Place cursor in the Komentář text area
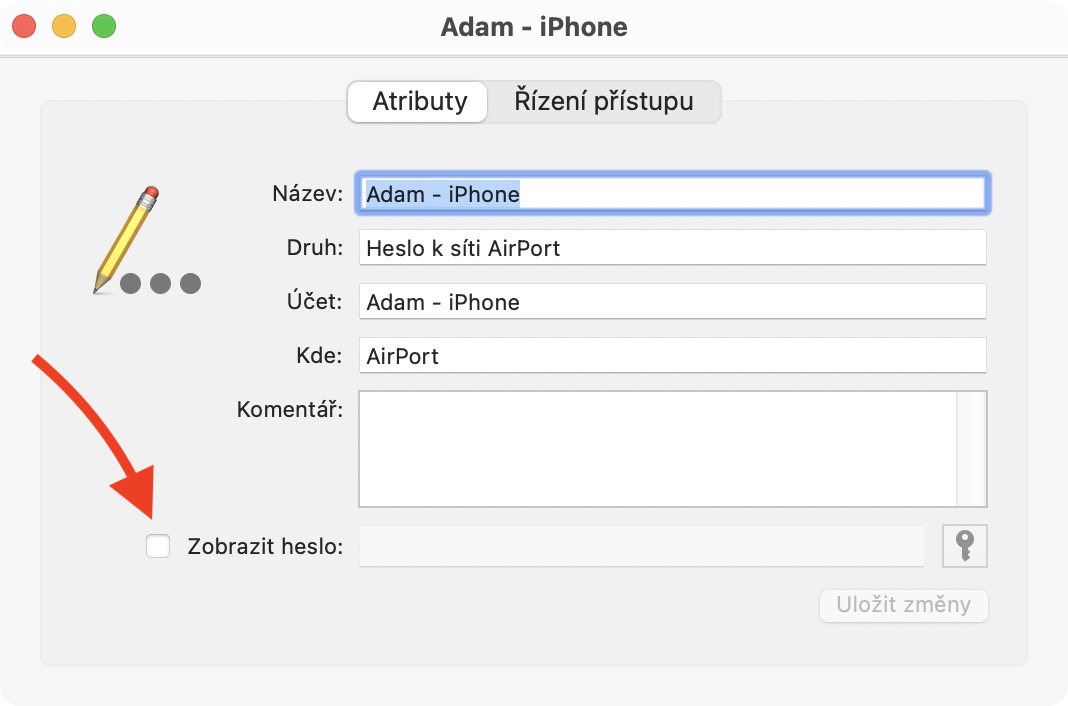Image resolution: width=1068 pixels, height=706 pixels. tap(656, 448)
